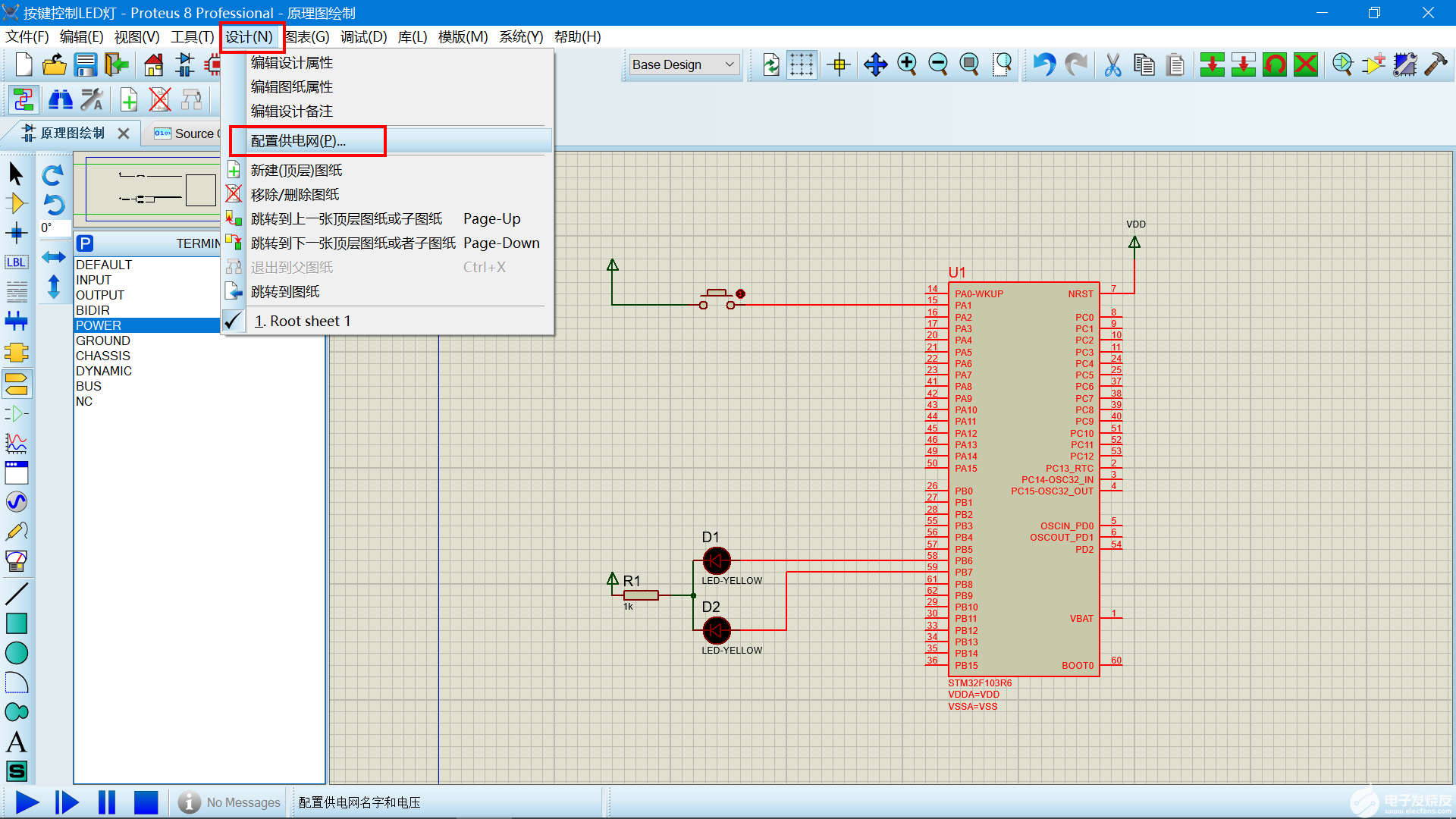Viewport: 1456px width, 819px height.
Task: Open the 调试(D) menu
Action: point(363,37)
